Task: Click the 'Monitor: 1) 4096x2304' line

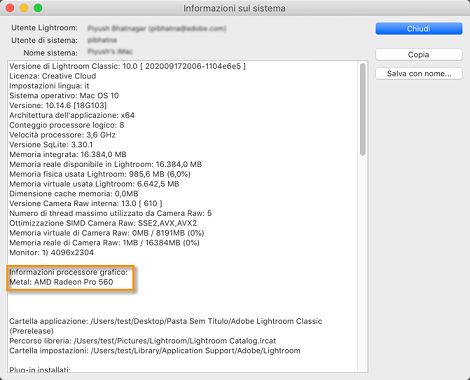Action: click(x=51, y=252)
